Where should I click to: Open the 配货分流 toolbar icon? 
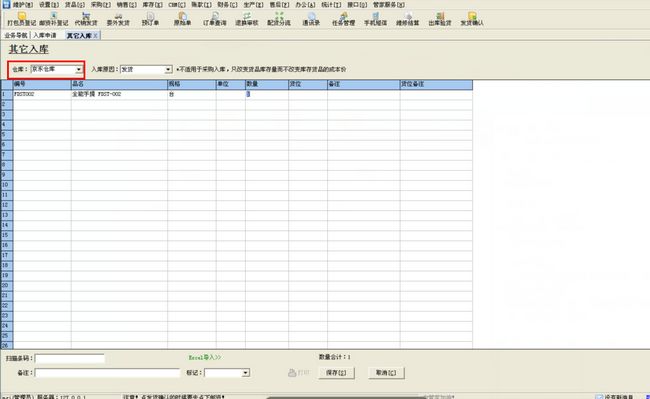point(279,19)
